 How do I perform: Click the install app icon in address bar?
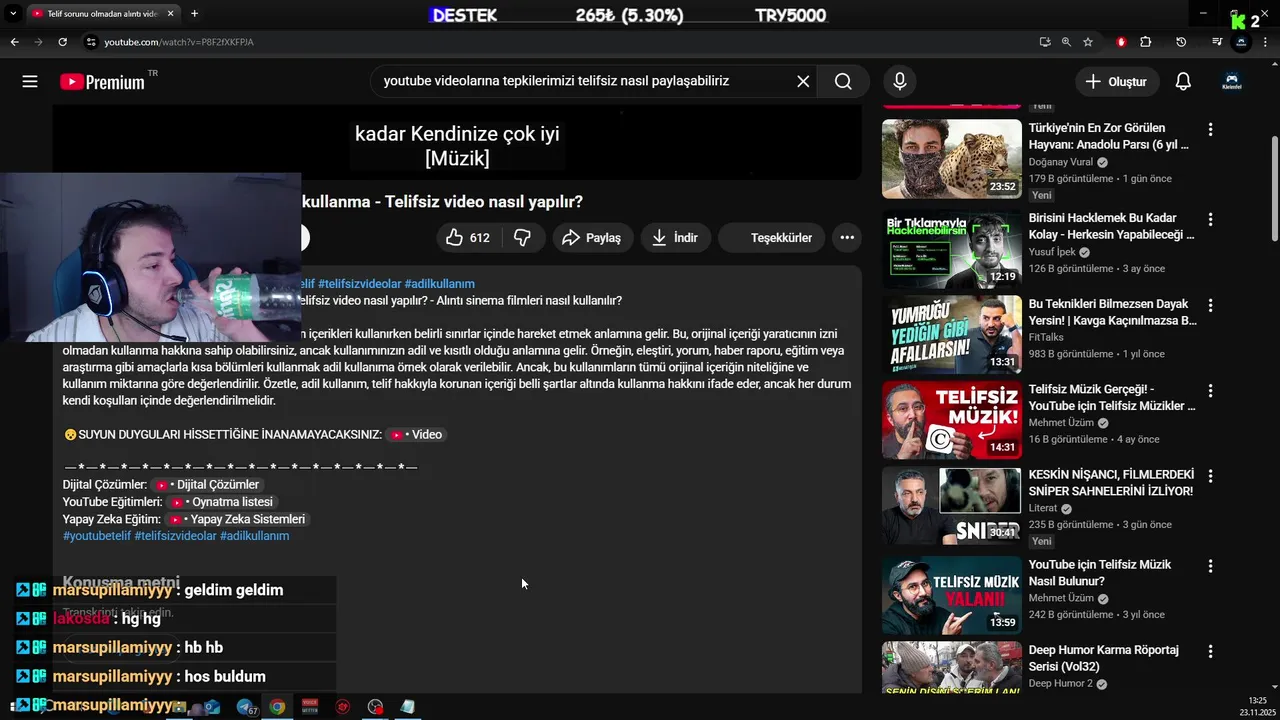click(x=1045, y=42)
